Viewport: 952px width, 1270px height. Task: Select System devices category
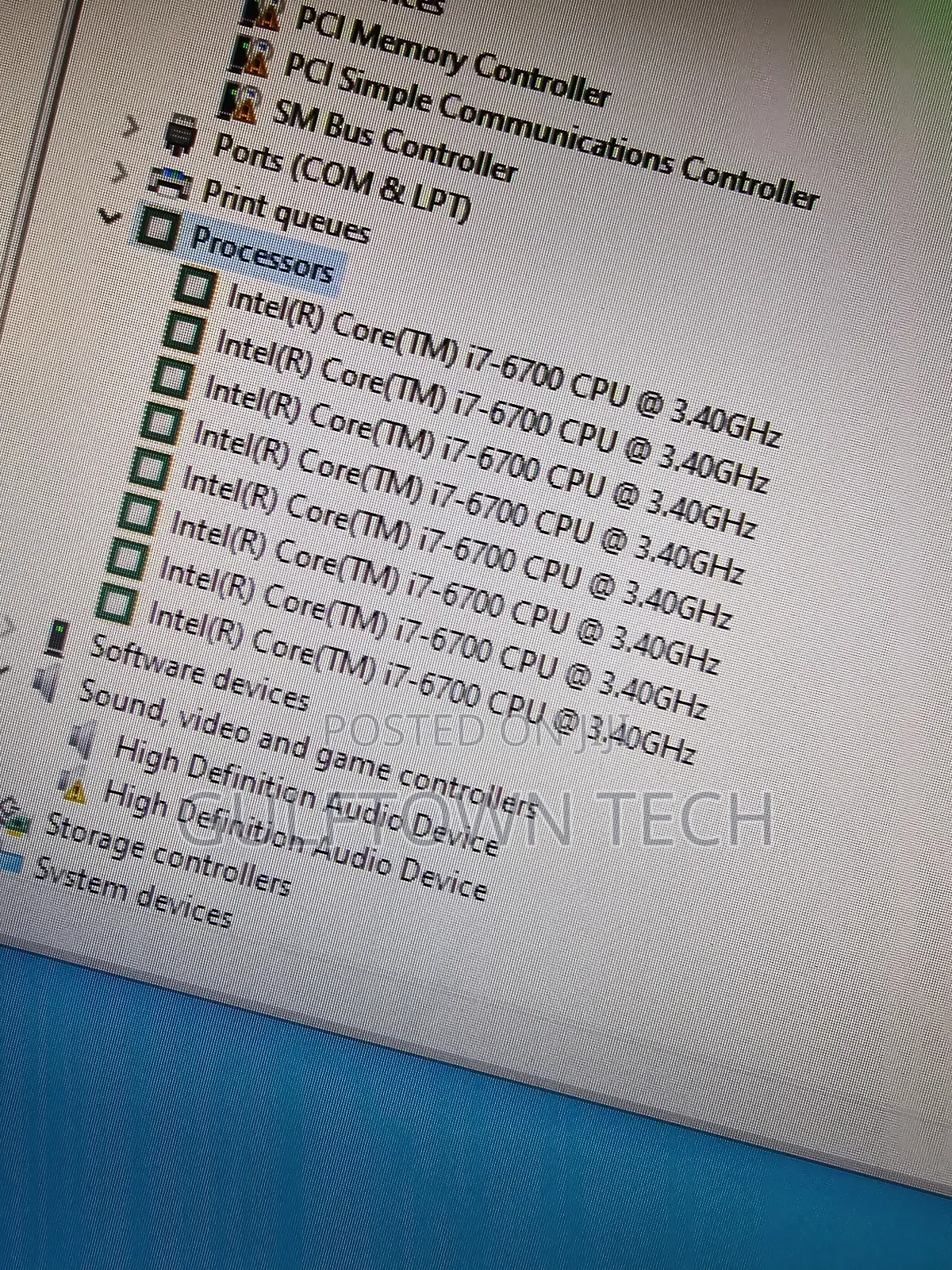133,893
